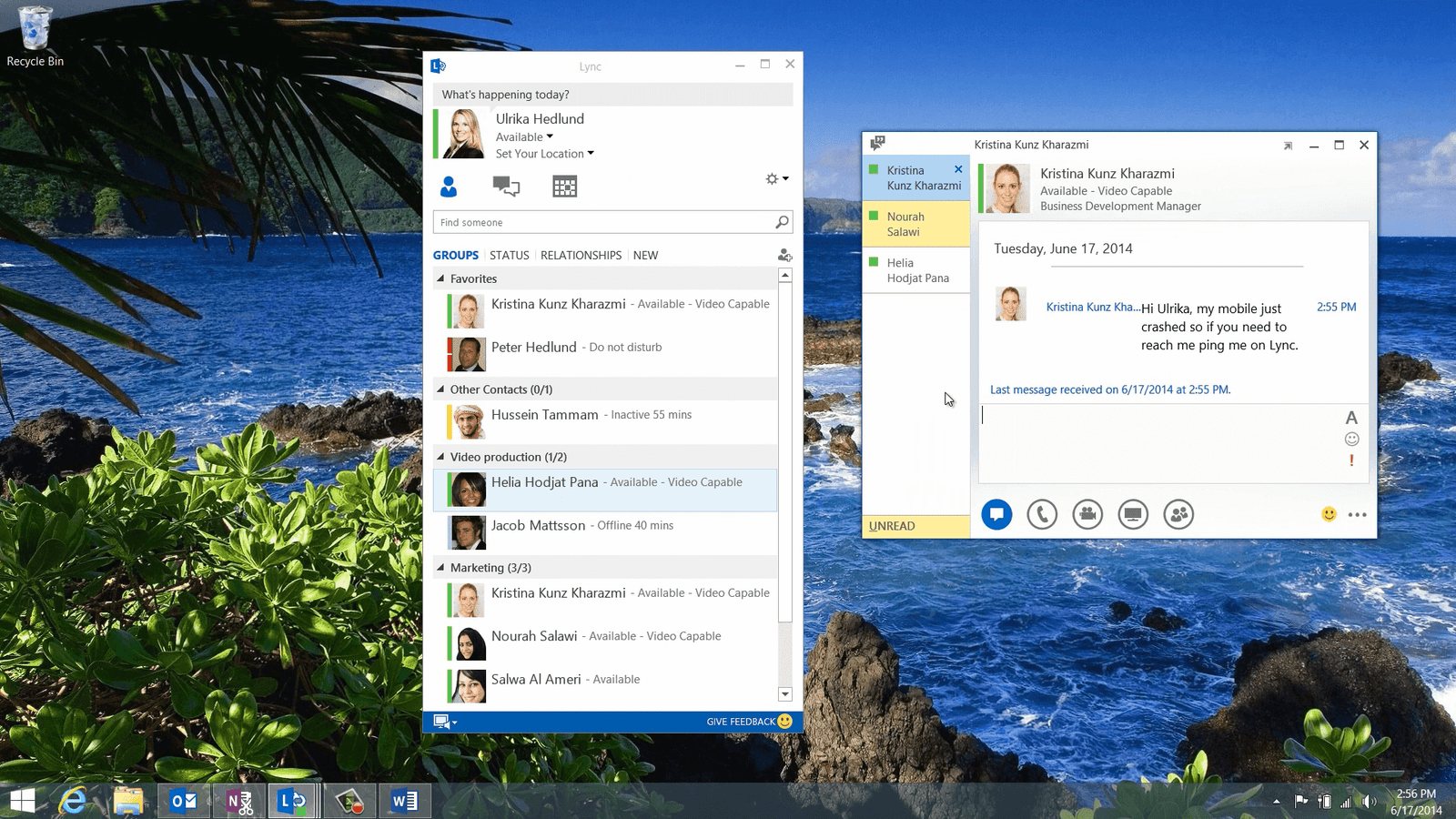Present your screen using the monitor icon
This screenshot has width=1456, height=819.
(1133, 514)
